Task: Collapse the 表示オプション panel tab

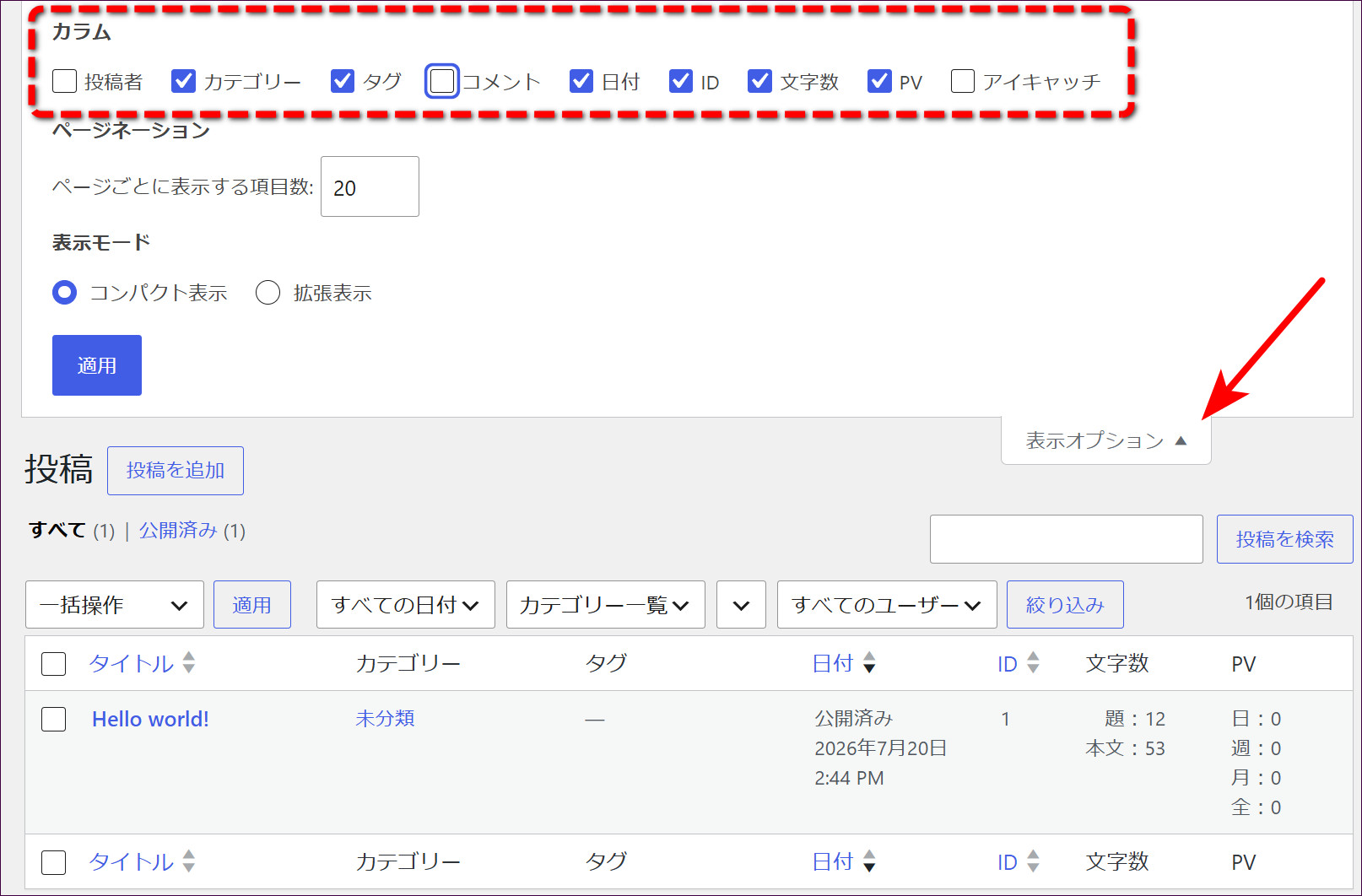Action: [x=1105, y=440]
